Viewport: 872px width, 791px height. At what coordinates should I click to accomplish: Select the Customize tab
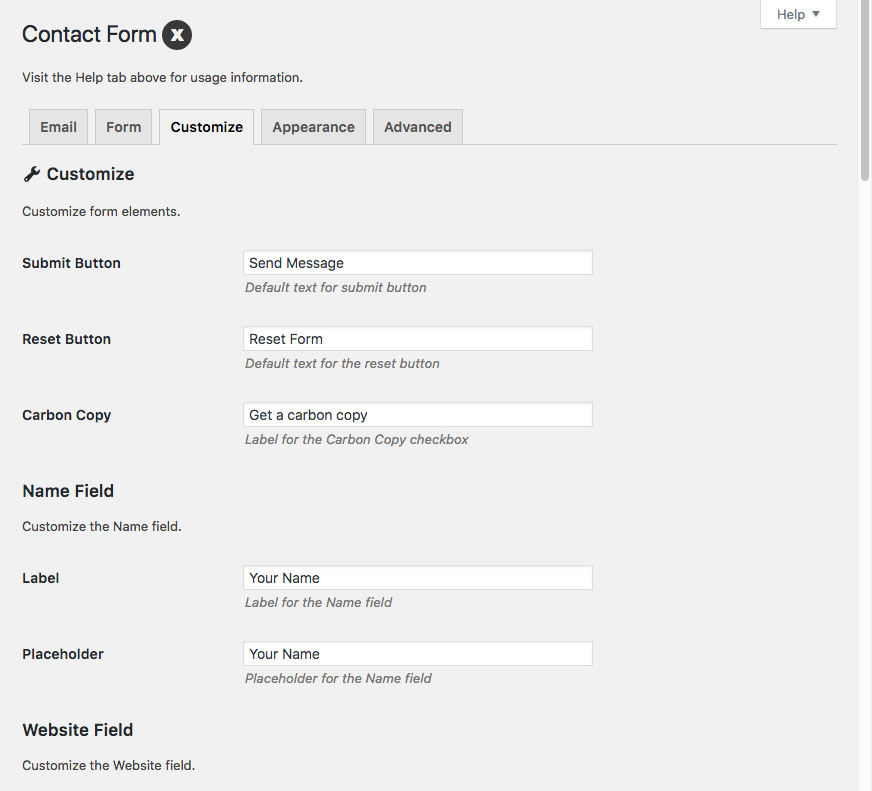[206, 127]
